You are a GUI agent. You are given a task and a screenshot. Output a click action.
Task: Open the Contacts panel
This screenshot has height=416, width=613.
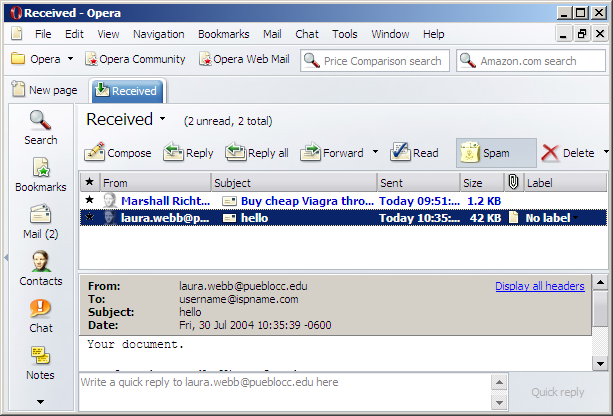[x=40, y=268]
